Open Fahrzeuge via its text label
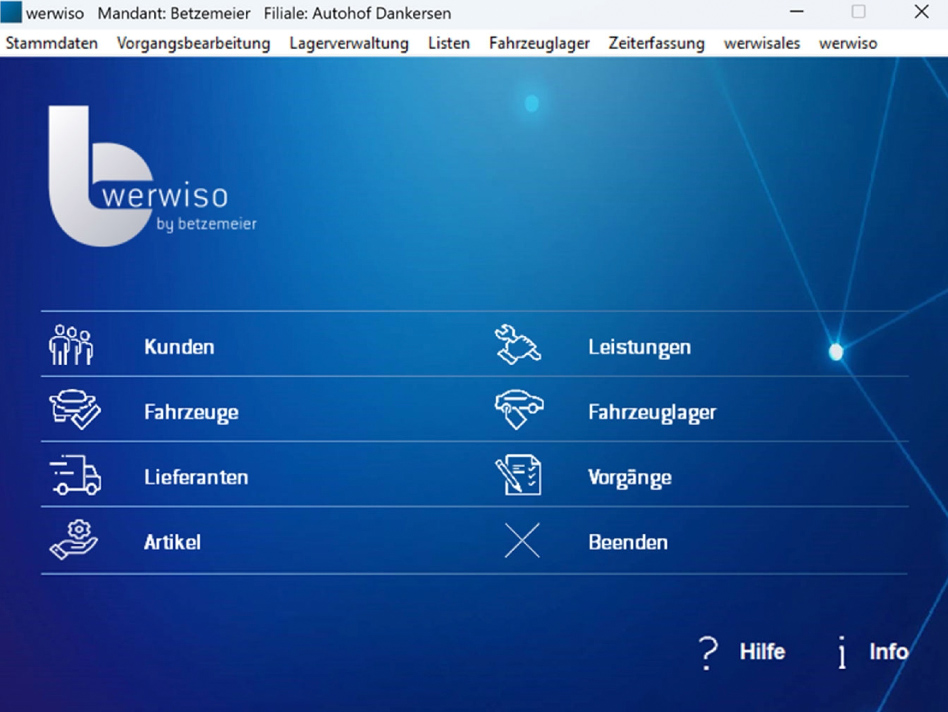This screenshot has height=712, width=948. (x=191, y=412)
